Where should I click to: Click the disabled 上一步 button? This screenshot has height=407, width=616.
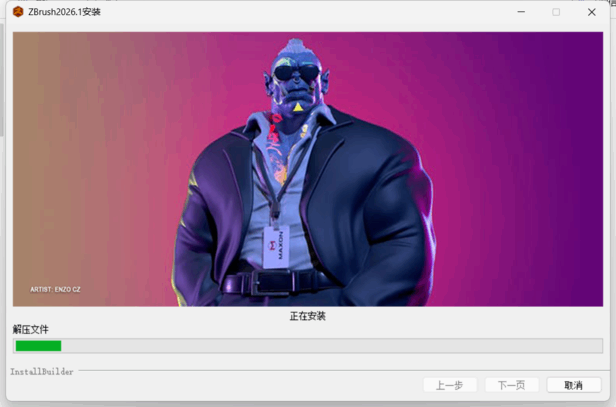click(450, 385)
